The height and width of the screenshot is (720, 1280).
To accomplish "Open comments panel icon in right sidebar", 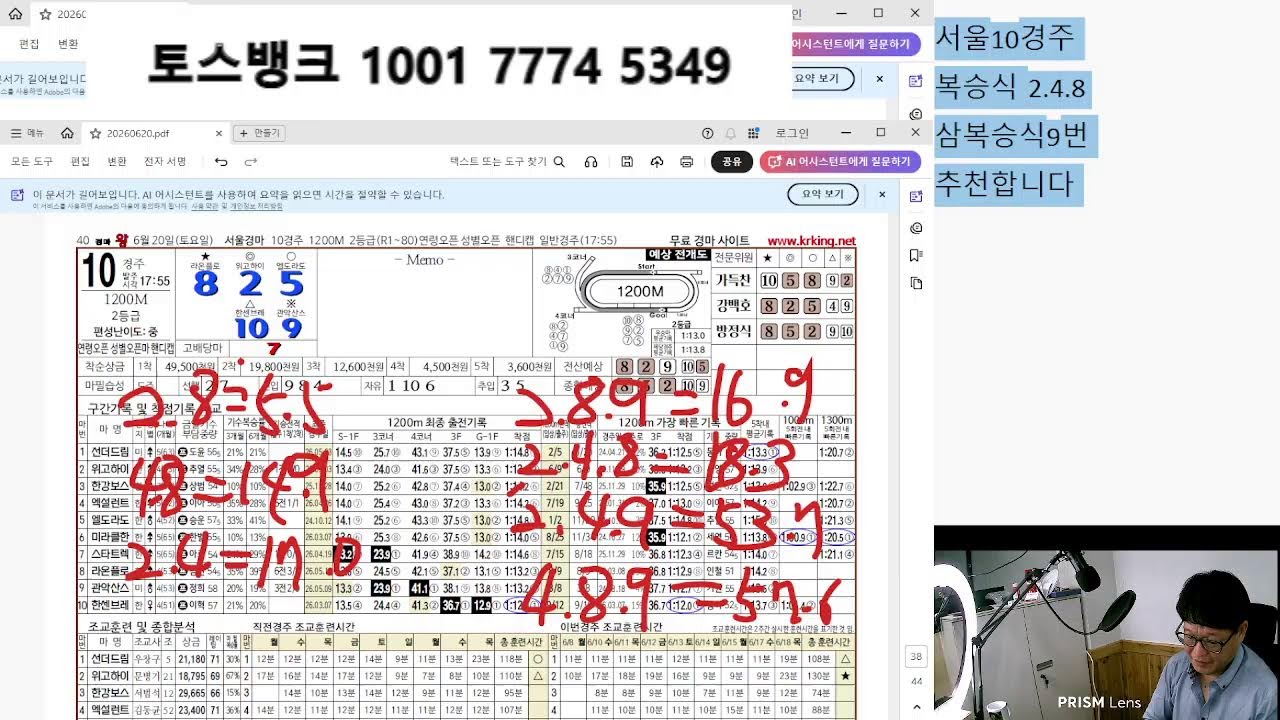I will [916, 228].
